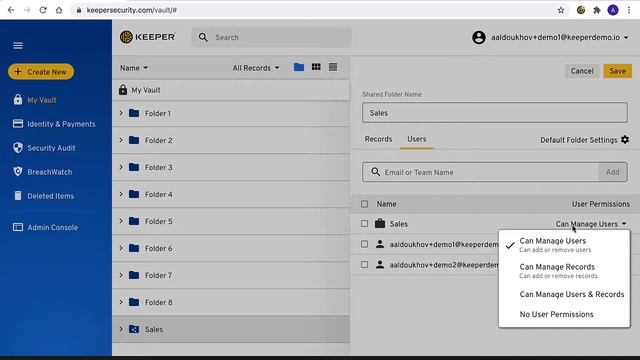This screenshot has height=360, width=640.
Task: Reload the browser page
Action: point(43,10)
